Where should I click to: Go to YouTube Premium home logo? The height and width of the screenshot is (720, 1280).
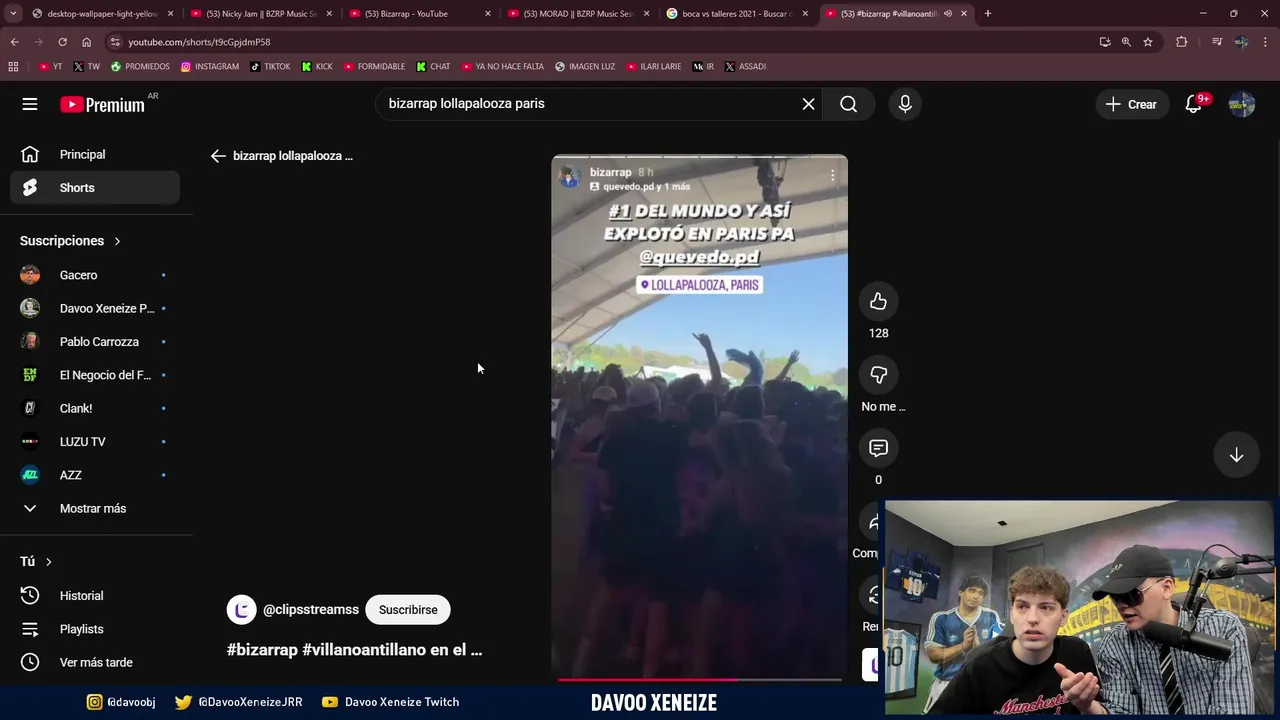click(x=102, y=104)
